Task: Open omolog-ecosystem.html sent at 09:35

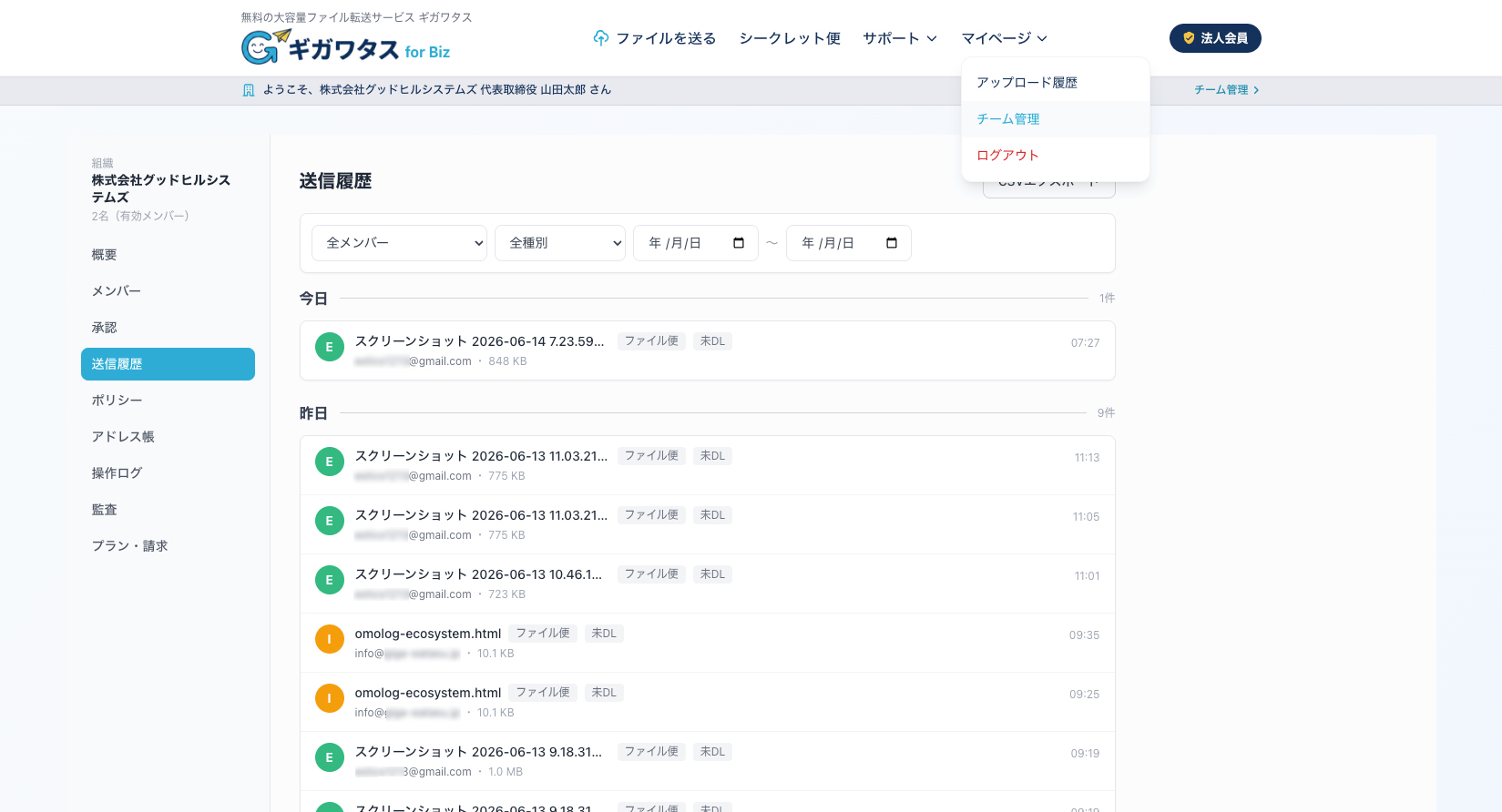Action: click(x=708, y=643)
